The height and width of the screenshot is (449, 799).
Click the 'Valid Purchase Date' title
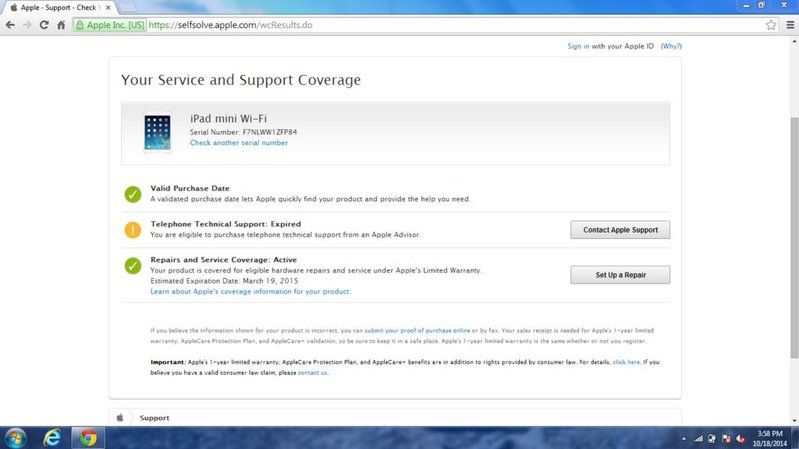(190, 188)
